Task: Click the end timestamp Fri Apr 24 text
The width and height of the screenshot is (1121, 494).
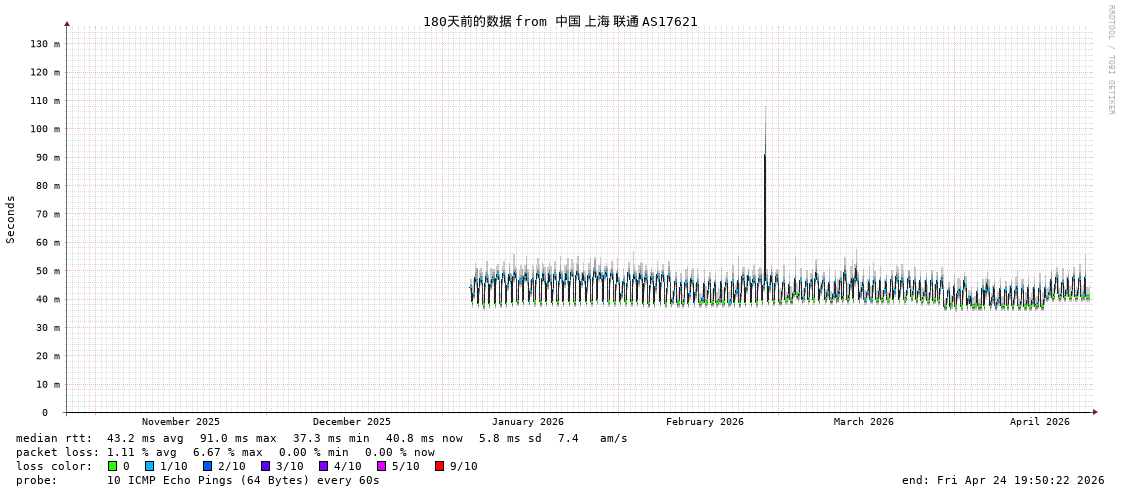Action: (1002, 480)
